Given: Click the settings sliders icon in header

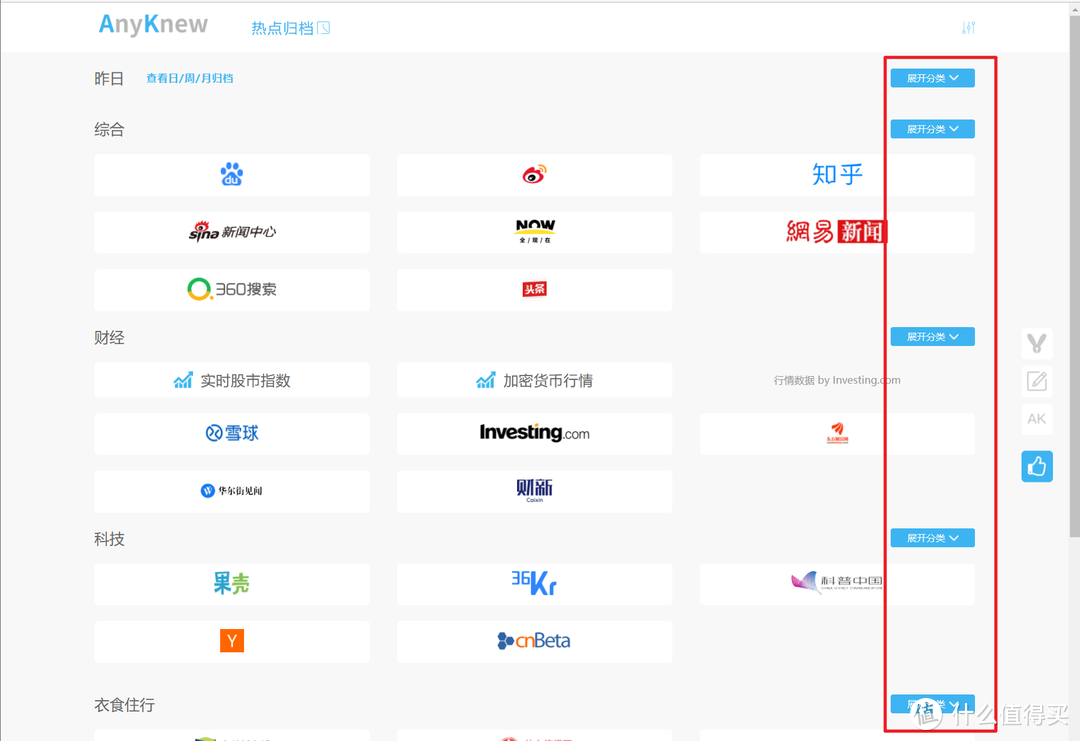Looking at the screenshot, I should tap(968, 28).
